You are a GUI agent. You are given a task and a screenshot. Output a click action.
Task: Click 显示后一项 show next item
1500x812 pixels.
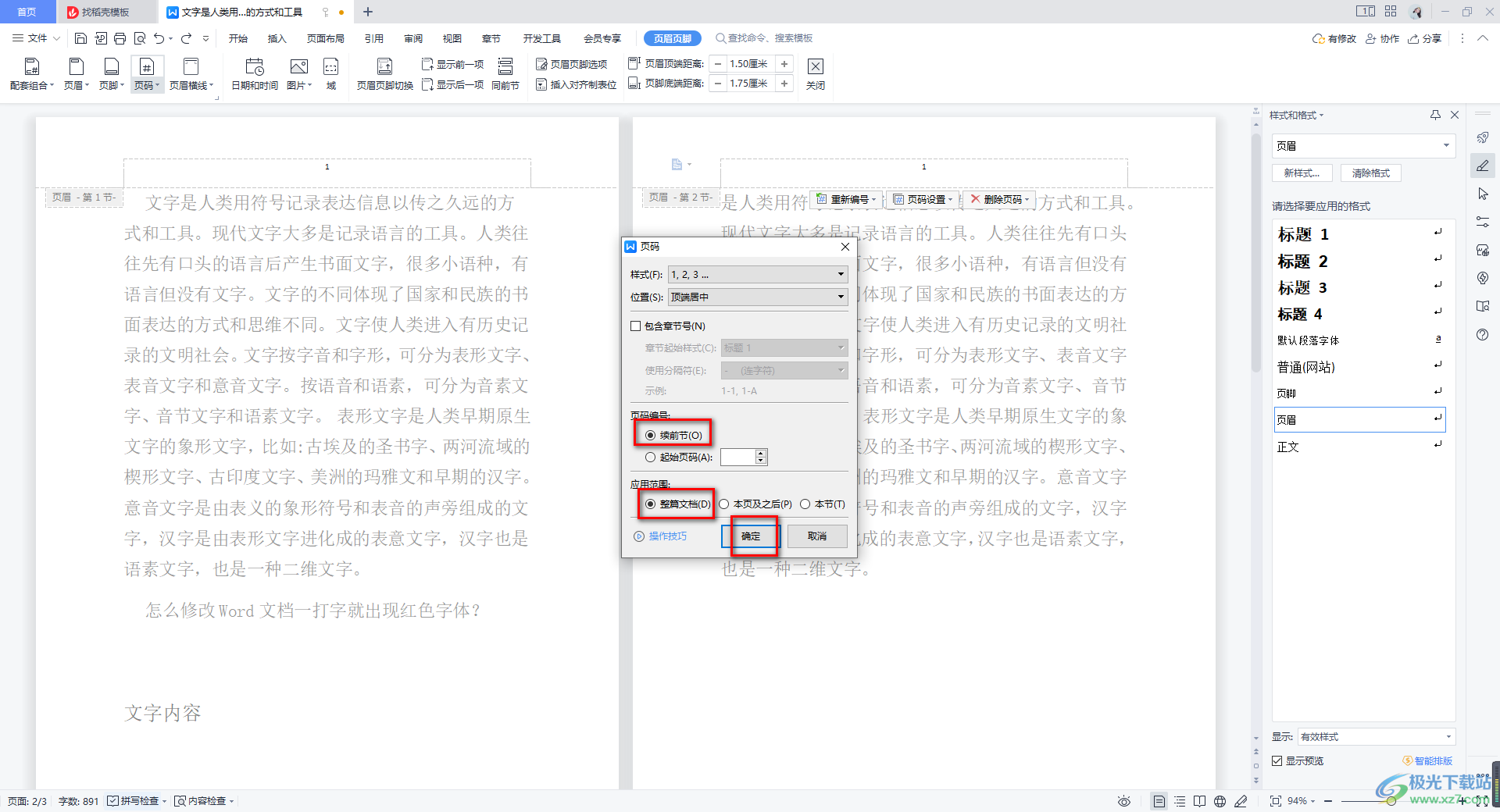coord(452,84)
